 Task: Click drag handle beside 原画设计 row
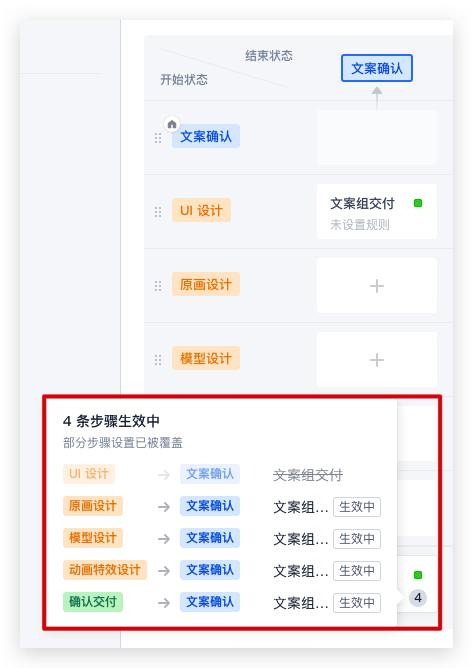coord(158,286)
